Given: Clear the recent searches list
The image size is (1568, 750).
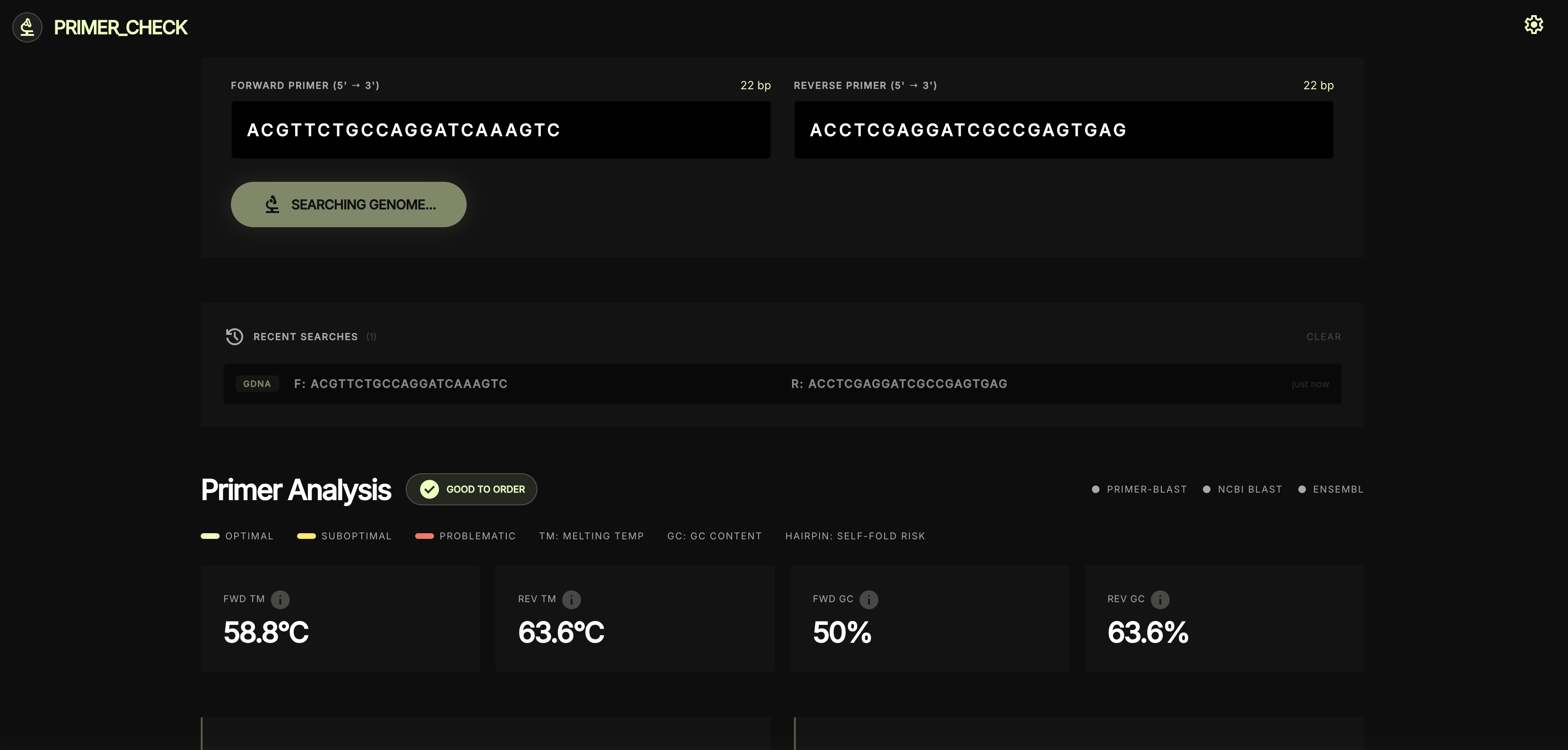Looking at the screenshot, I should [x=1323, y=337].
